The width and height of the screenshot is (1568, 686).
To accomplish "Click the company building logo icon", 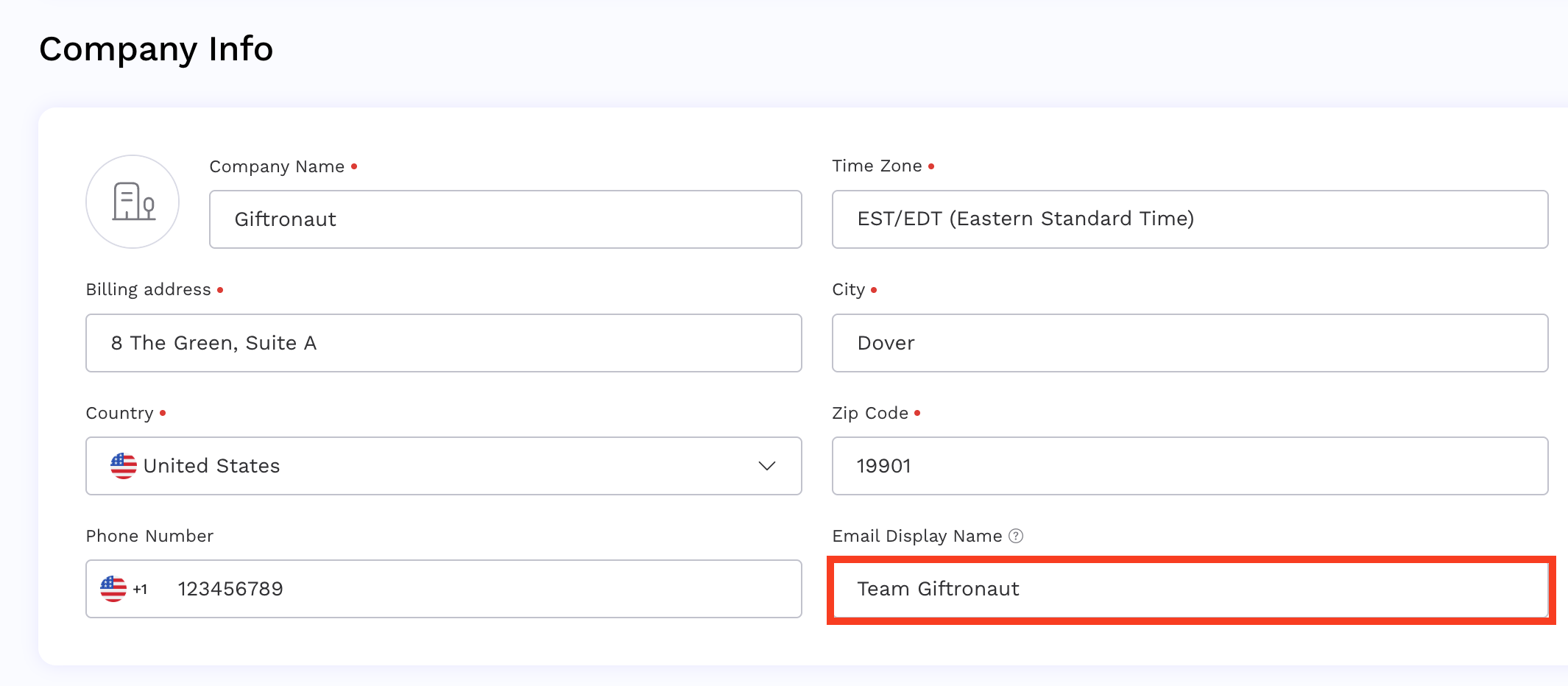I will pyautogui.click(x=133, y=201).
